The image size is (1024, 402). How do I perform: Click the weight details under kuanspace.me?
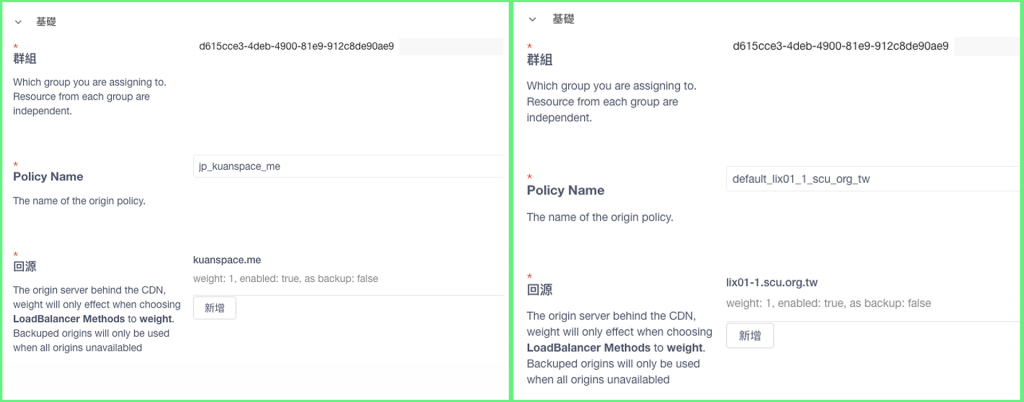click(x=285, y=278)
